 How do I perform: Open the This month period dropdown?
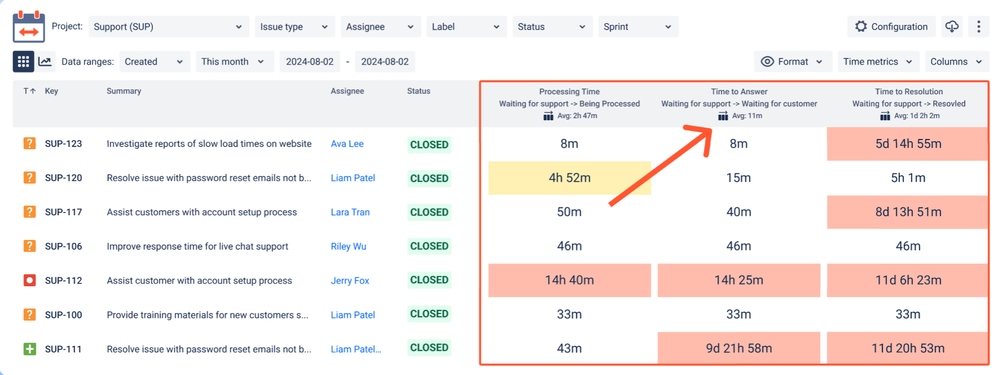(x=234, y=62)
